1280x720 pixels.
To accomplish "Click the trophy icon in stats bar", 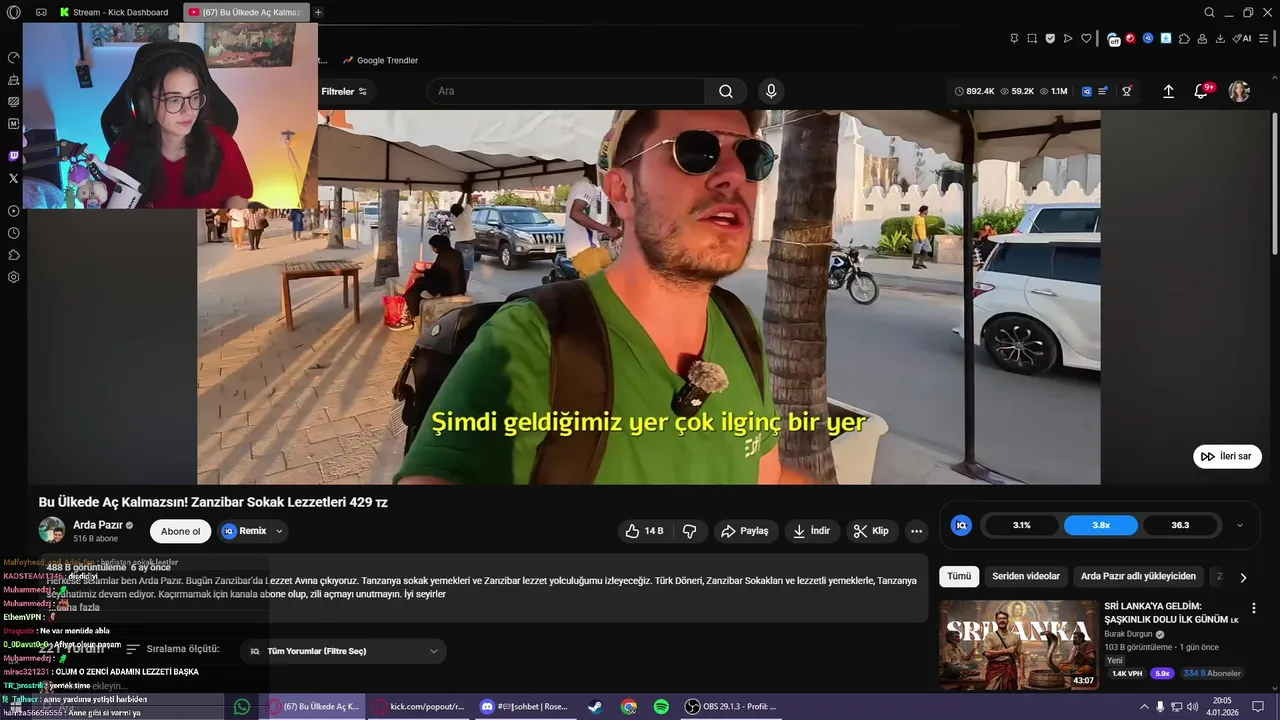I will tap(1126, 91).
